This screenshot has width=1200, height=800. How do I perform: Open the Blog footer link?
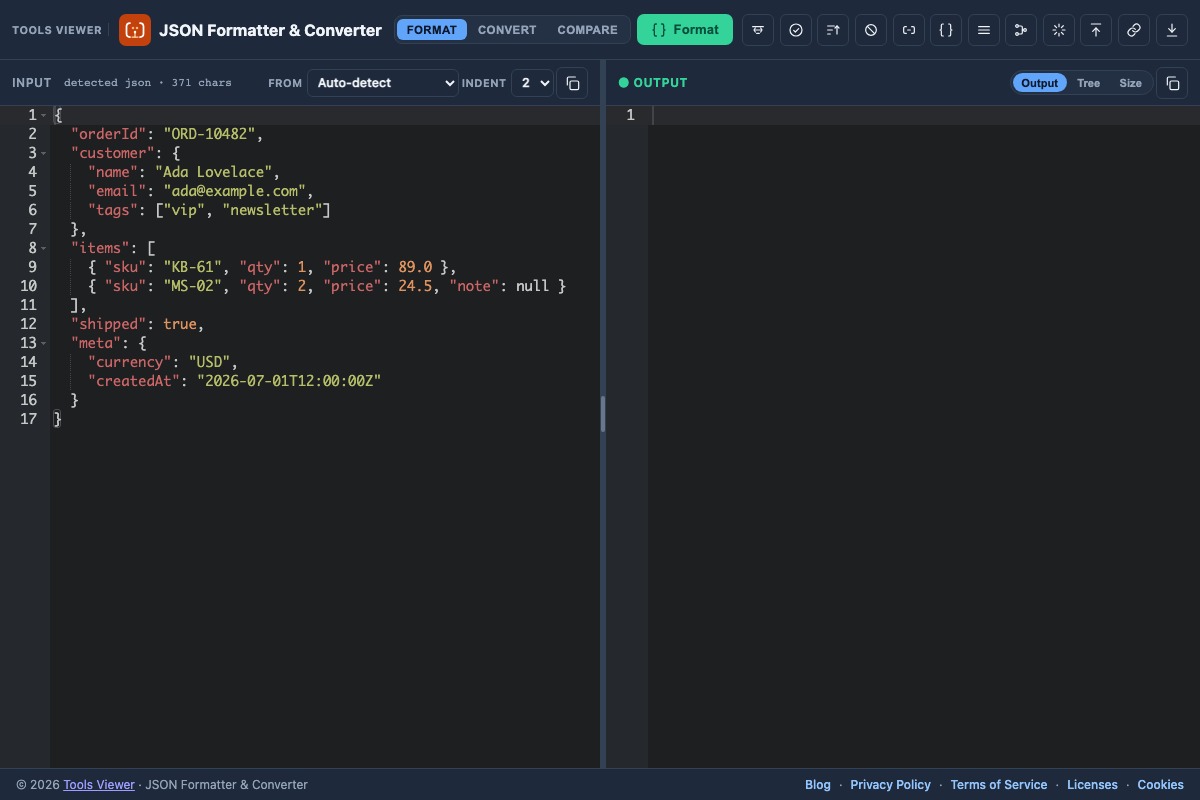[x=818, y=785]
